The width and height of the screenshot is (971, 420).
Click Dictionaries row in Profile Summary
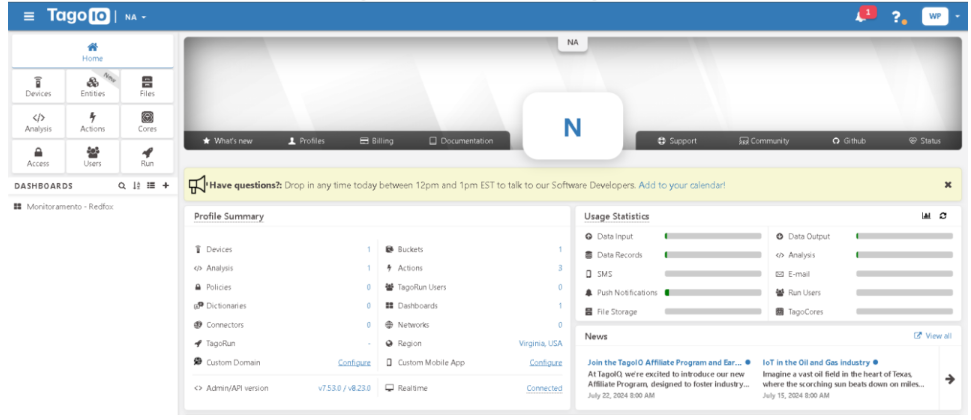[282, 305]
